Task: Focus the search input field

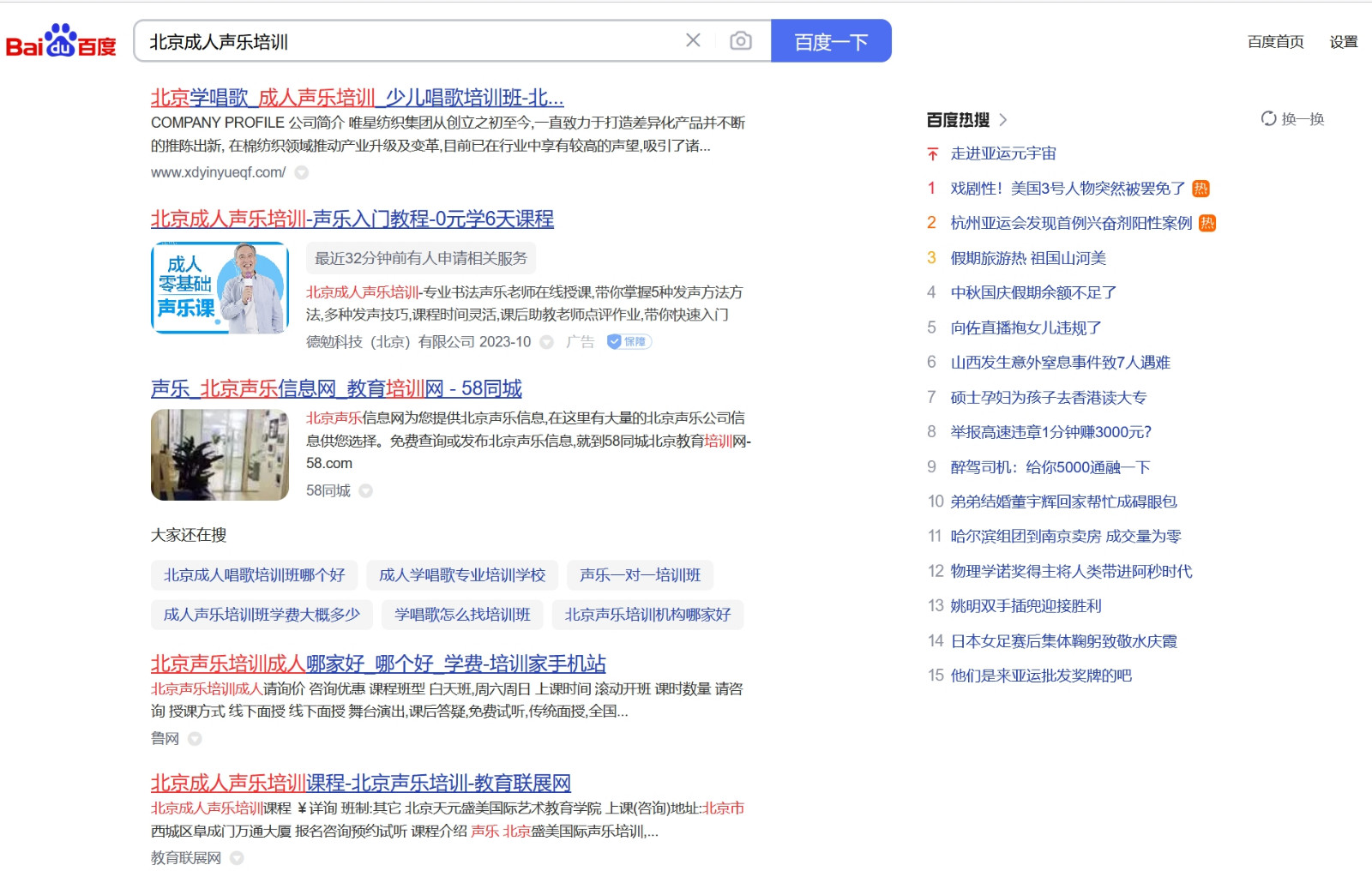Action: [412, 41]
